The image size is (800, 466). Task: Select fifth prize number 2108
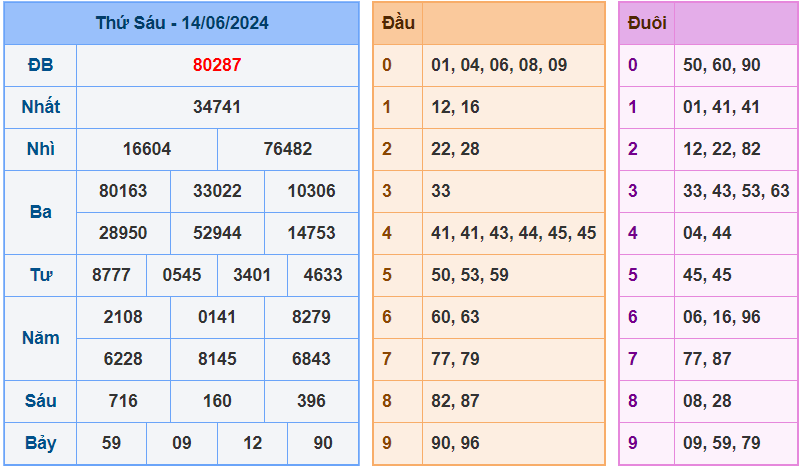tap(123, 317)
